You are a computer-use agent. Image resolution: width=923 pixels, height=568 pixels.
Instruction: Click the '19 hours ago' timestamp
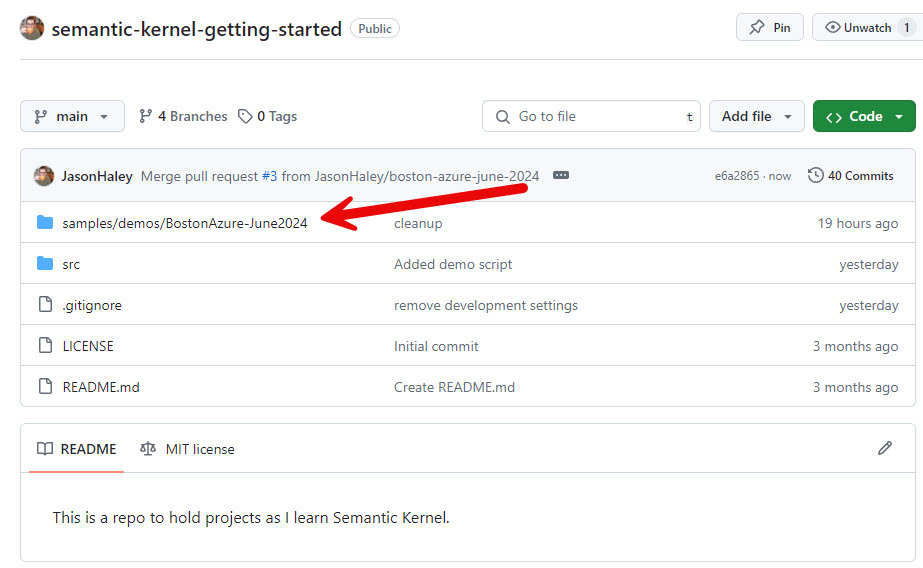(x=858, y=223)
